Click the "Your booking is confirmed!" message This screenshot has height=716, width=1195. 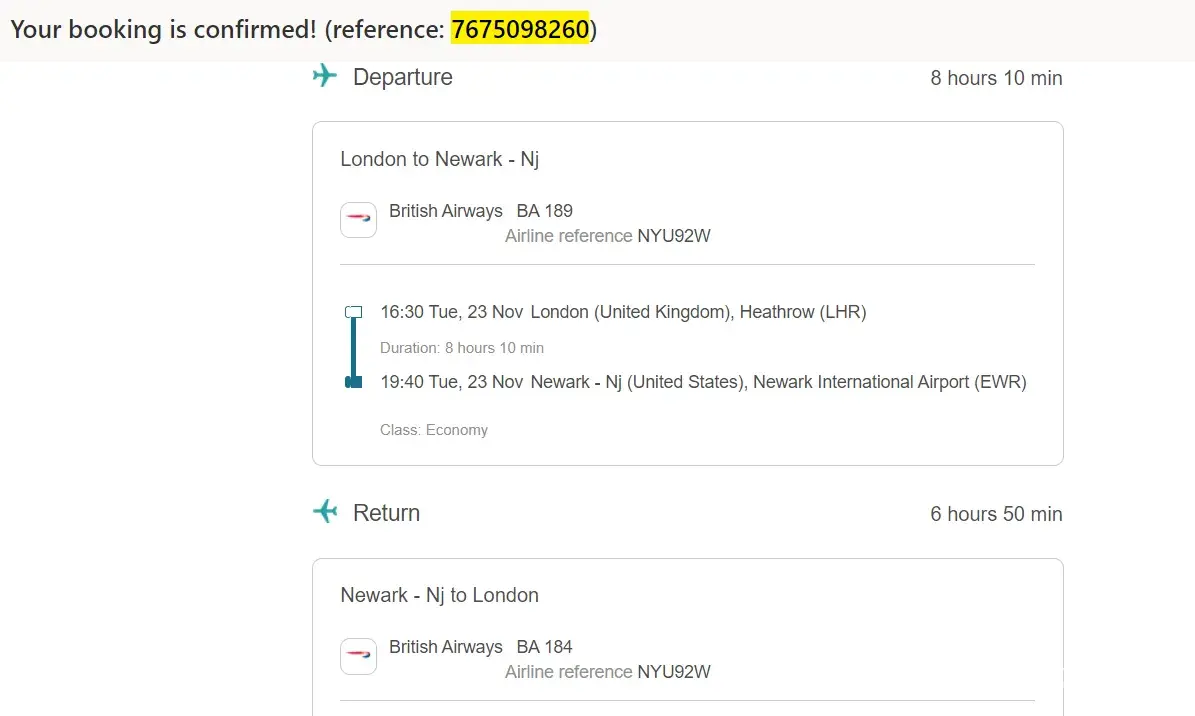click(x=163, y=30)
